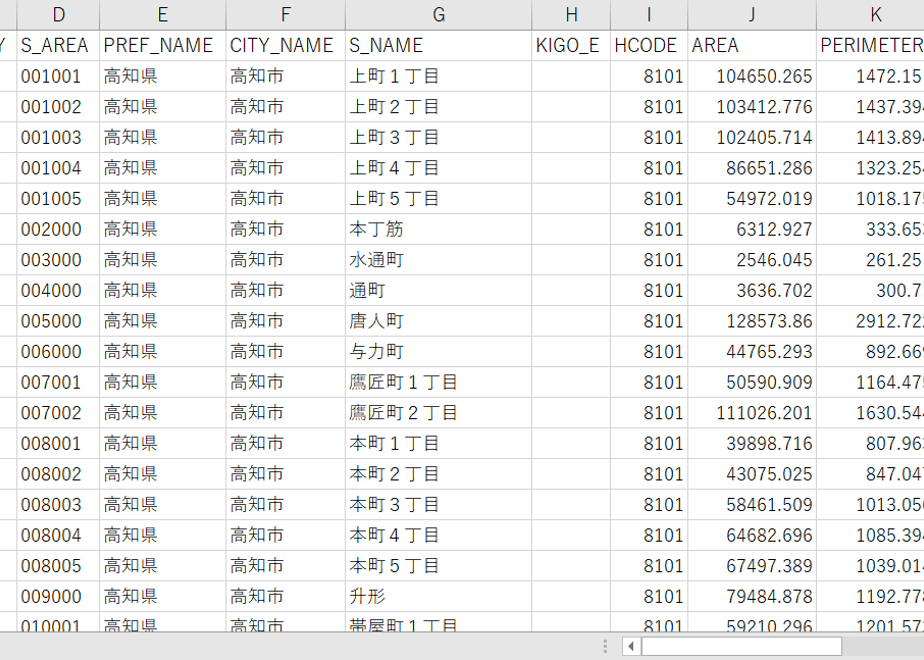Click the cell 鷹匠町２丁目
924x660 pixels.
coord(438,413)
